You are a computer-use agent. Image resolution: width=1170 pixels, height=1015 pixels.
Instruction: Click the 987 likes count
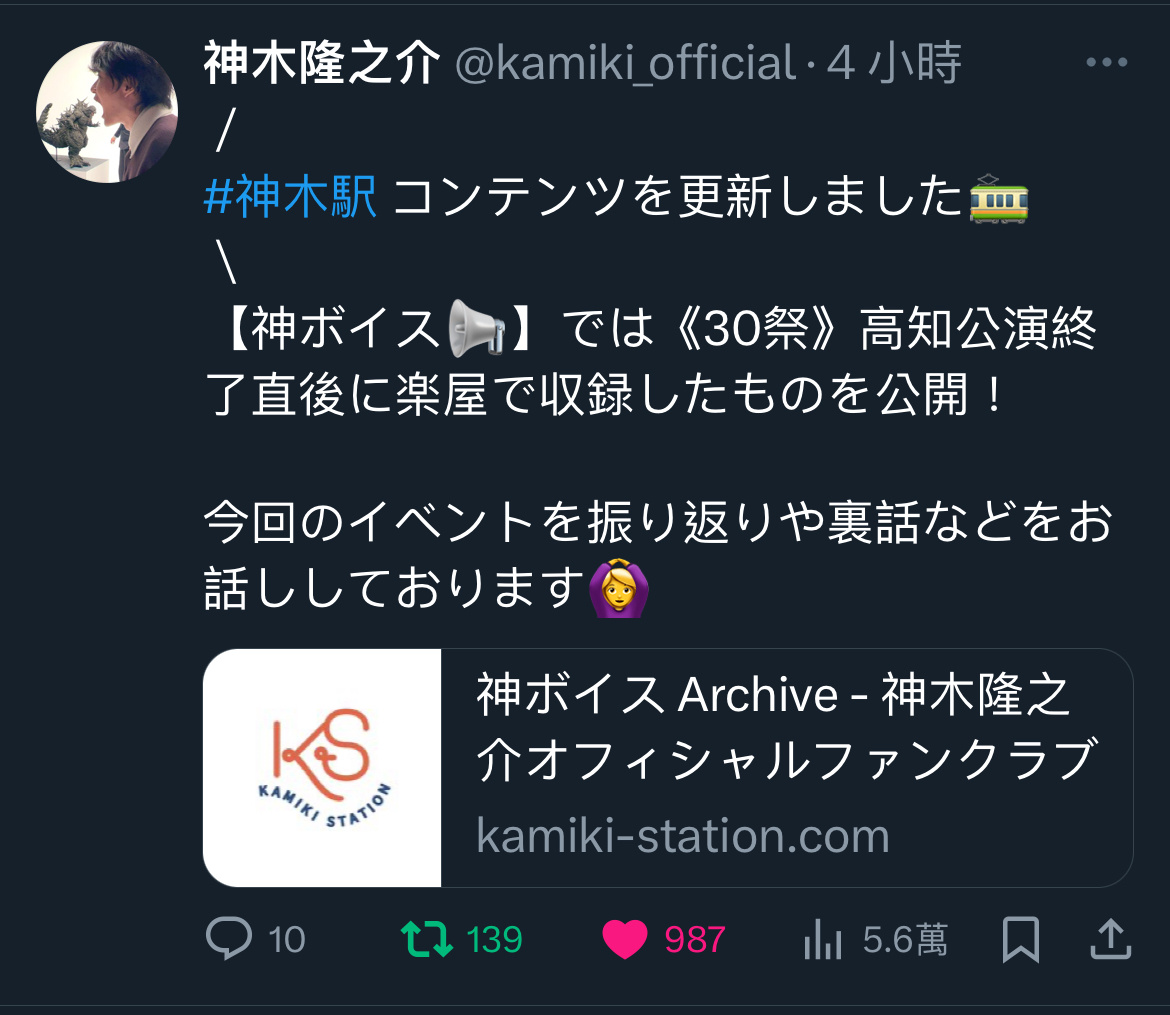[695, 940]
